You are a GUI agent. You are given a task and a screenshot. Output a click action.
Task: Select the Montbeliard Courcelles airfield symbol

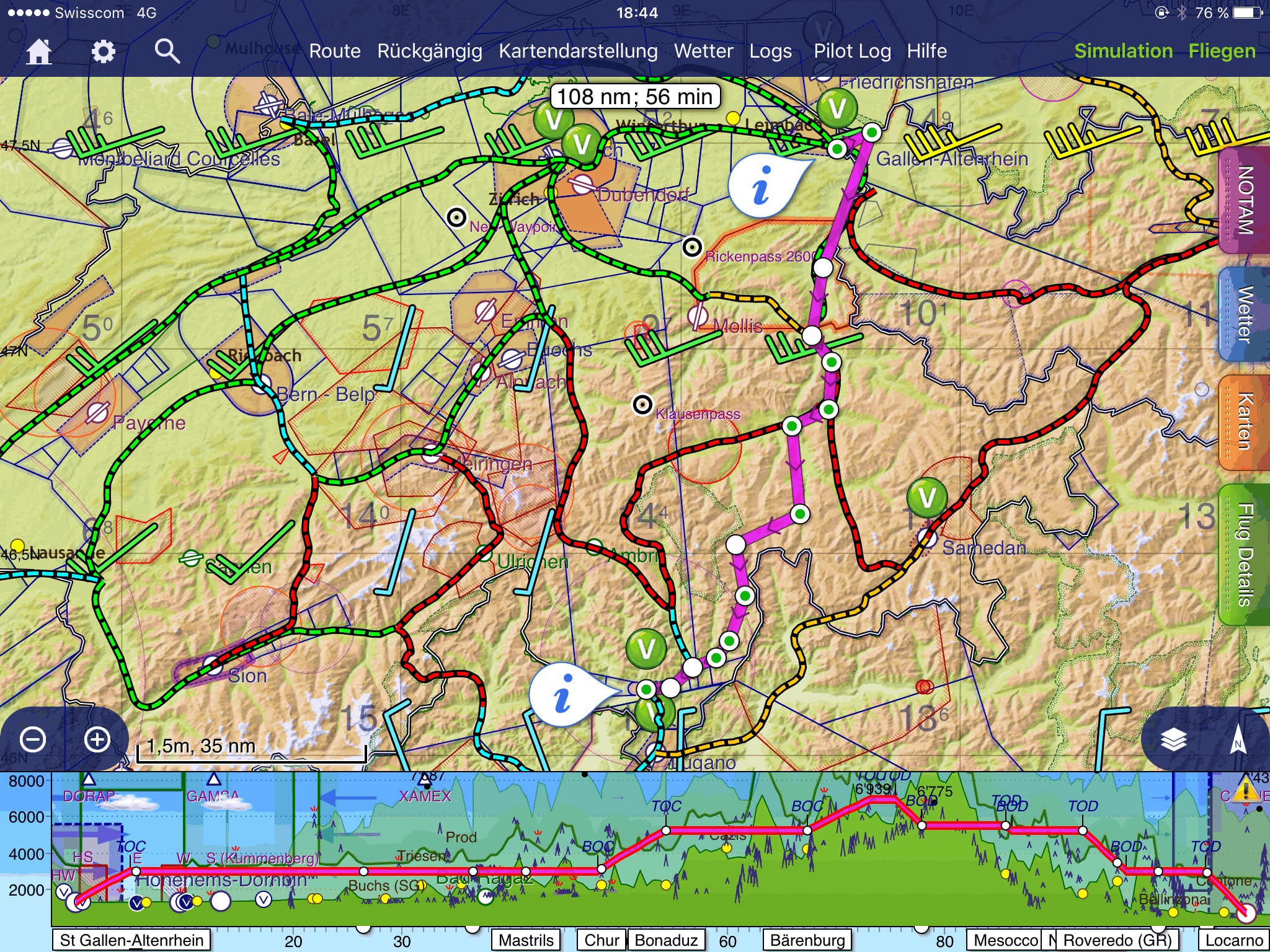point(63,148)
